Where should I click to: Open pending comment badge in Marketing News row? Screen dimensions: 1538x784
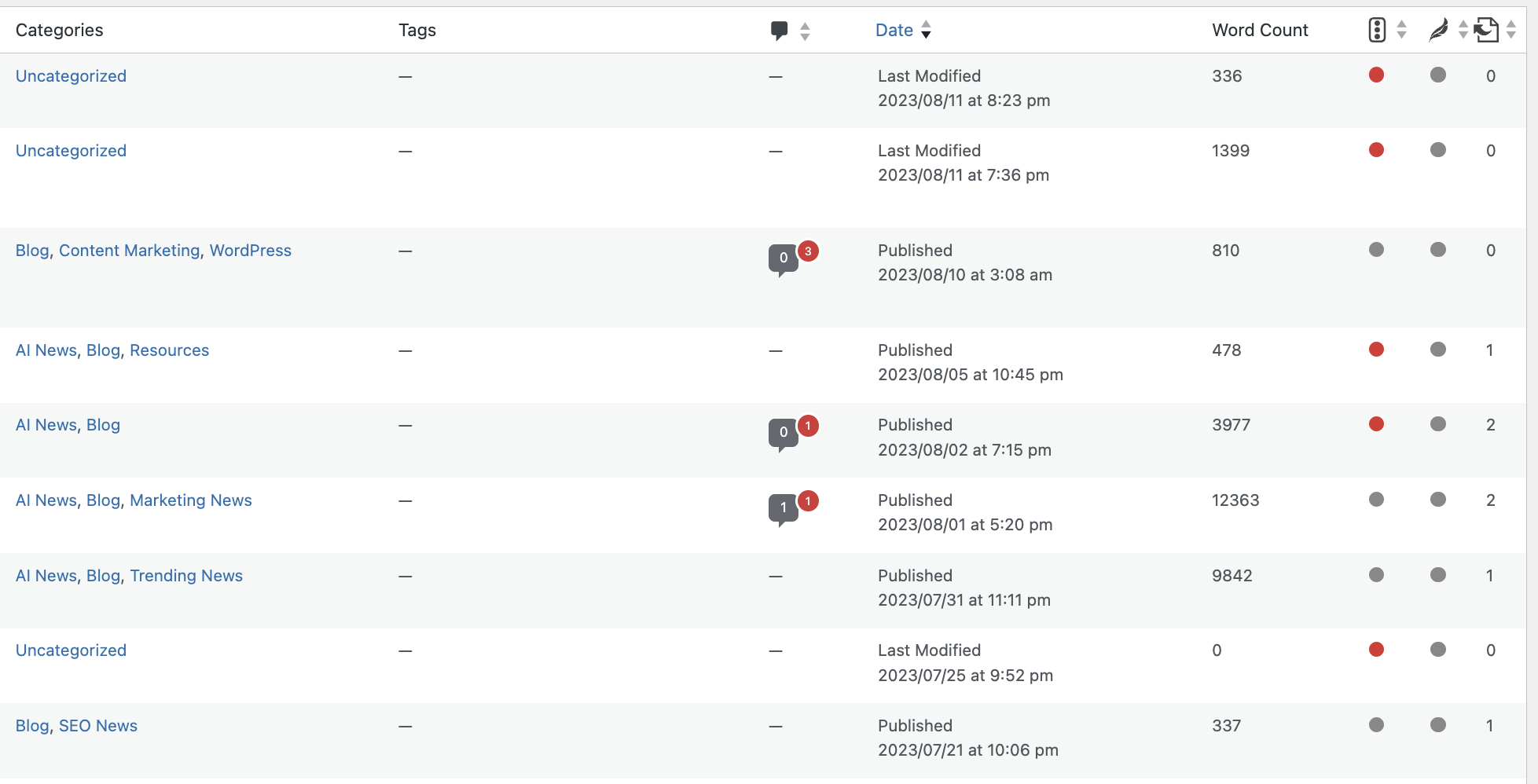coord(808,501)
